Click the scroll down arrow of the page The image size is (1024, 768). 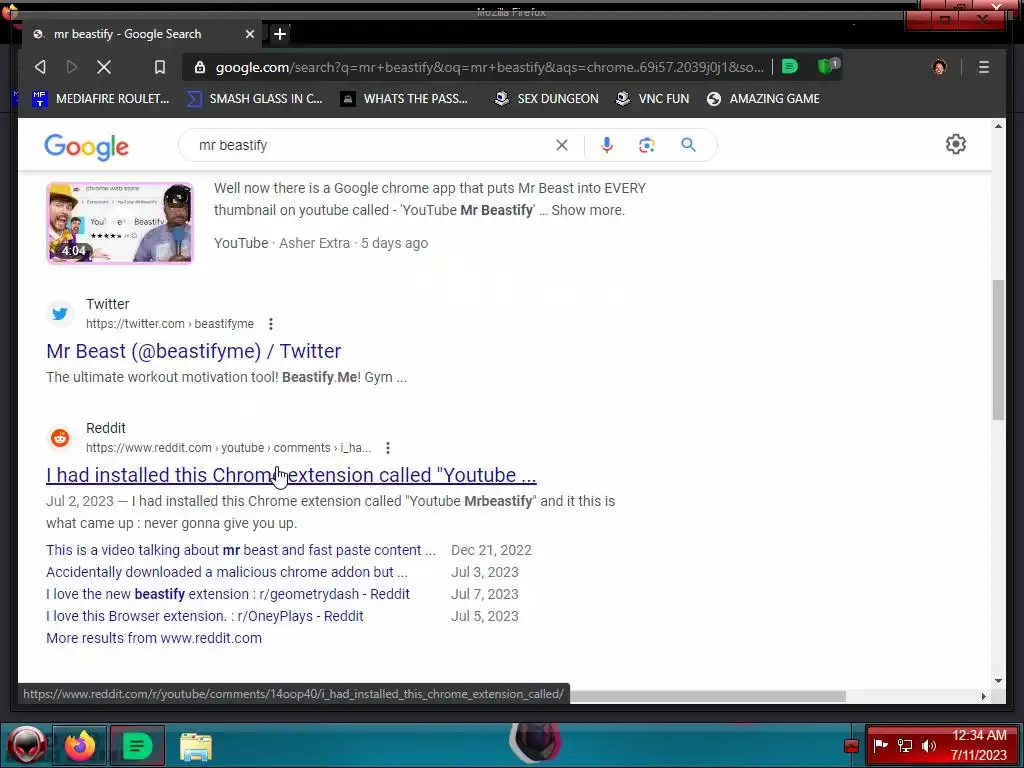point(998,680)
